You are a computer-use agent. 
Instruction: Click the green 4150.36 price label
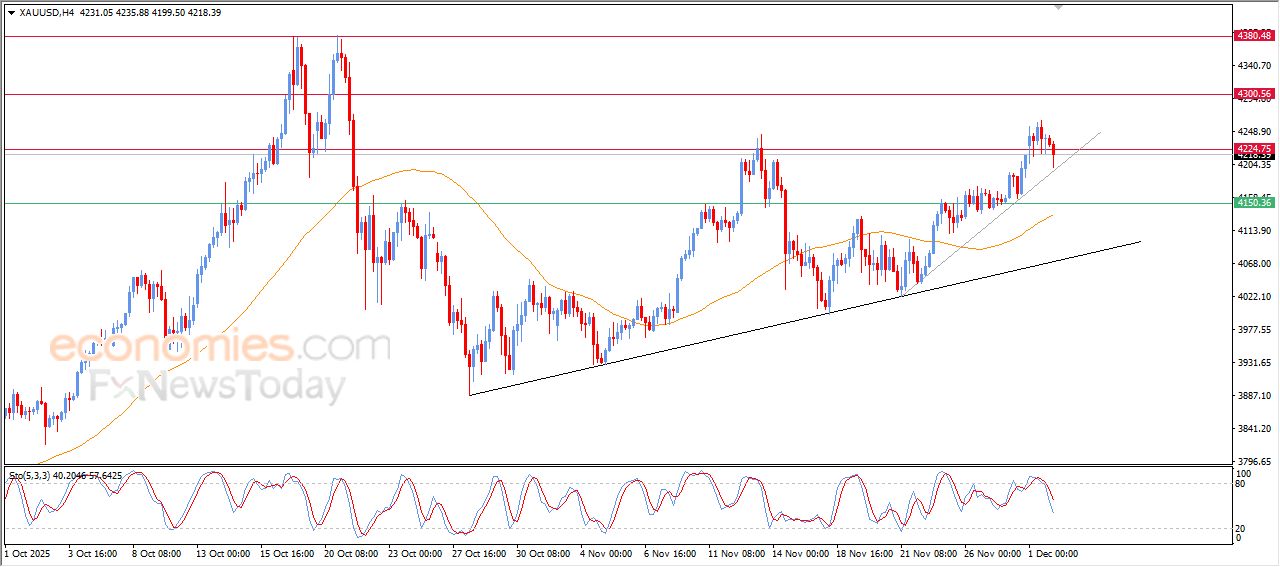(1253, 203)
